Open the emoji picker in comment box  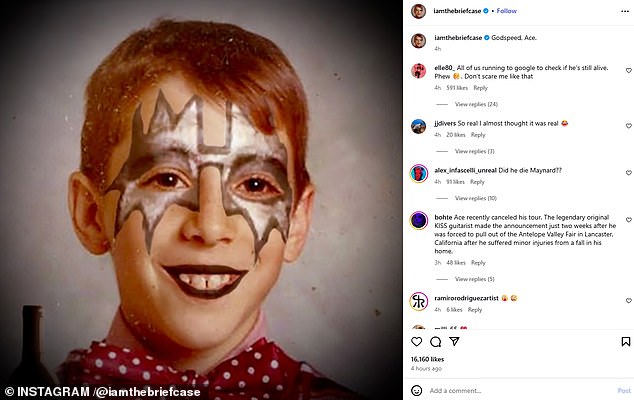click(417, 390)
